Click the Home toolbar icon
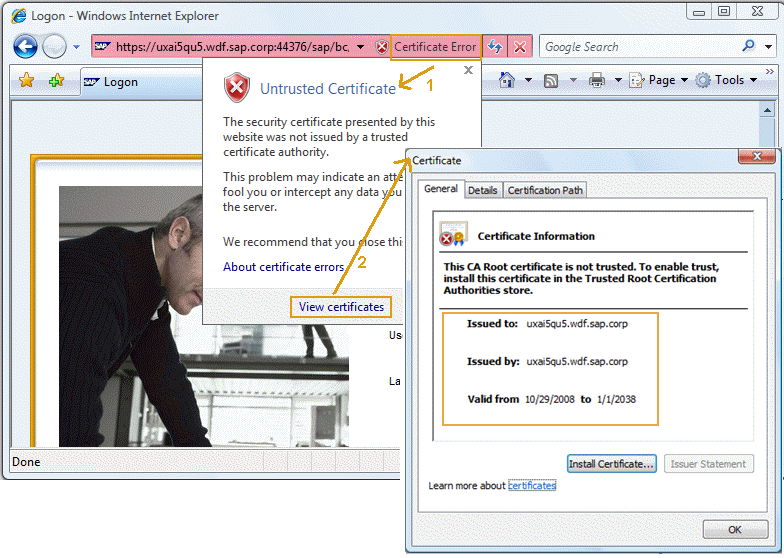The image size is (784, 558). pyautogui.click(x=507, y=80)
